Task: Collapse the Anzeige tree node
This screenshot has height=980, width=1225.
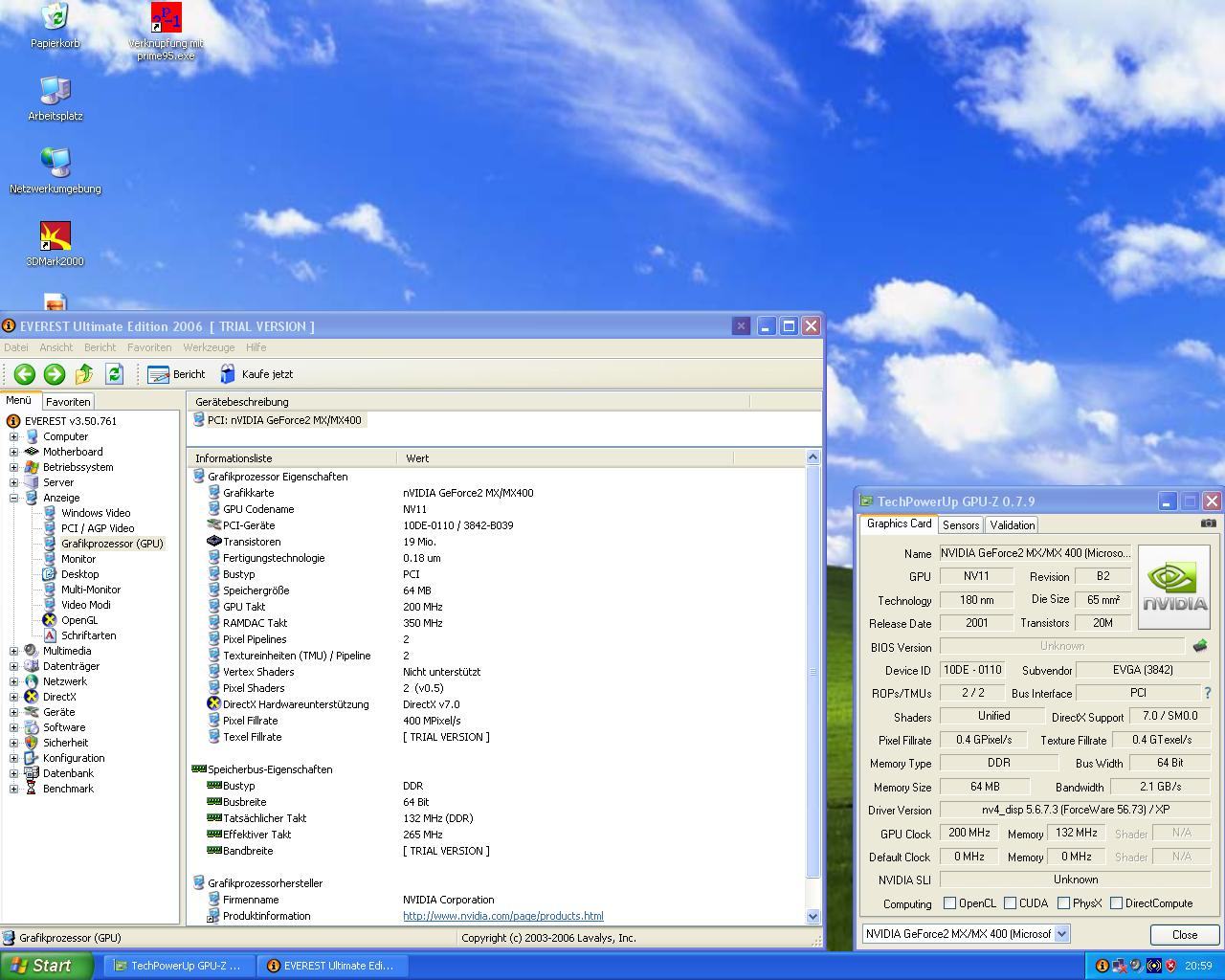Action: 14,498
